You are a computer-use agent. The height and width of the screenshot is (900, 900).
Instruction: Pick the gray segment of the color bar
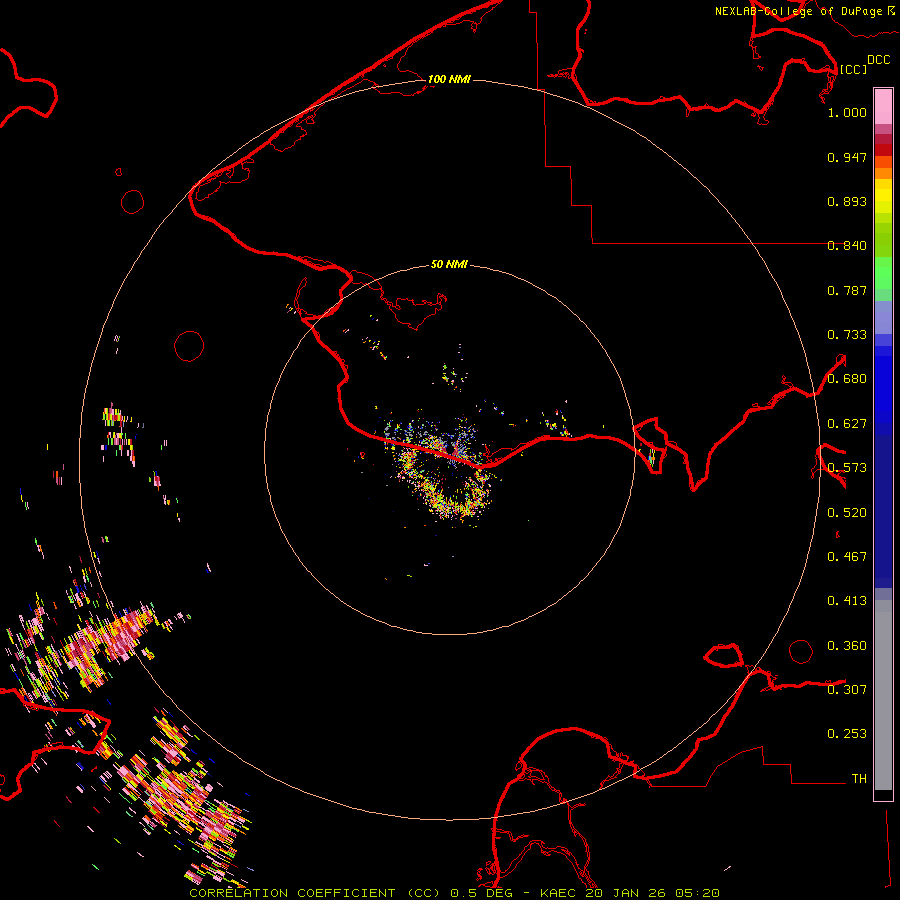point(883,690)
